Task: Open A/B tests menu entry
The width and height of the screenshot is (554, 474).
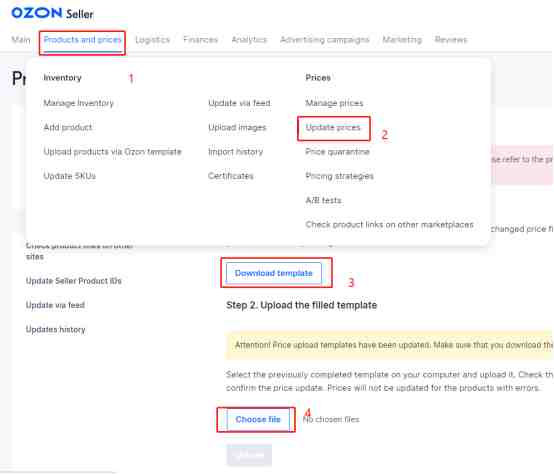Action: 324,200
